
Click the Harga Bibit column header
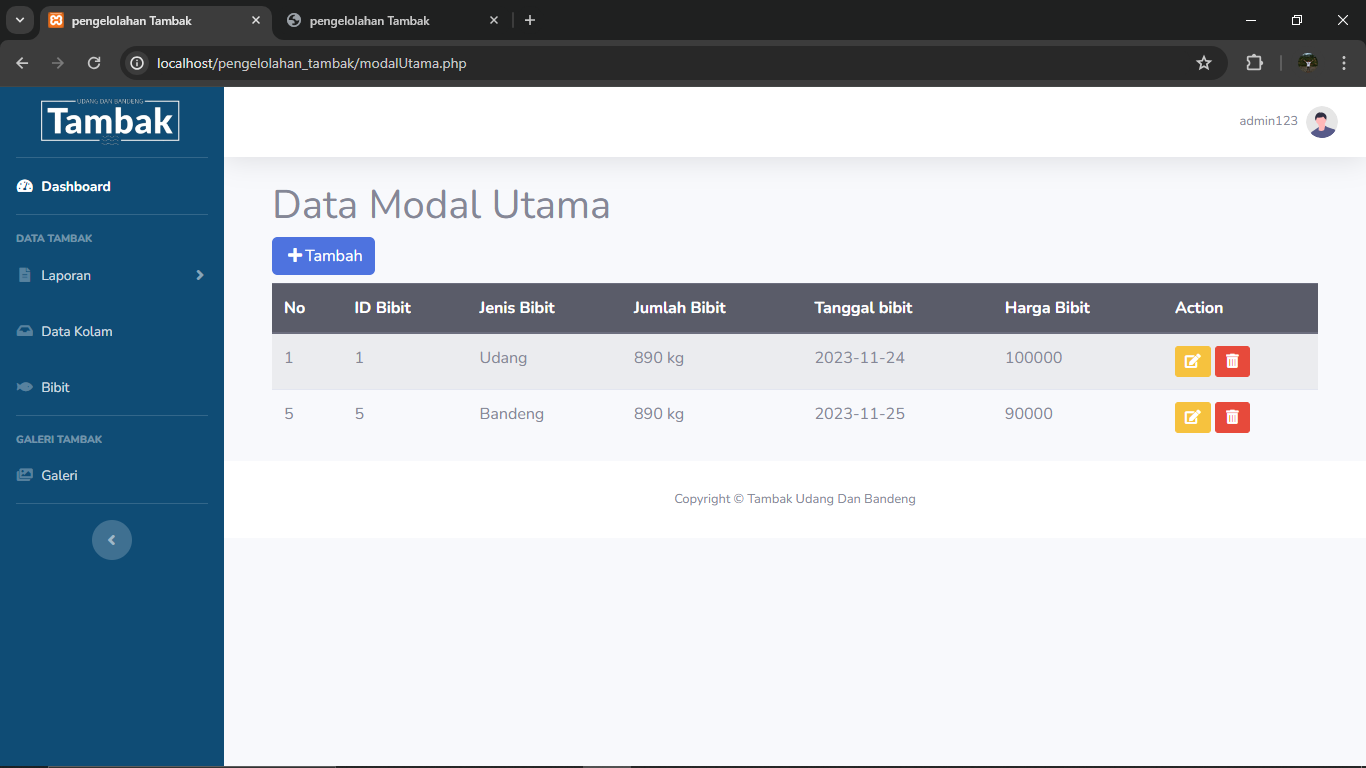tap(1047, 308)
